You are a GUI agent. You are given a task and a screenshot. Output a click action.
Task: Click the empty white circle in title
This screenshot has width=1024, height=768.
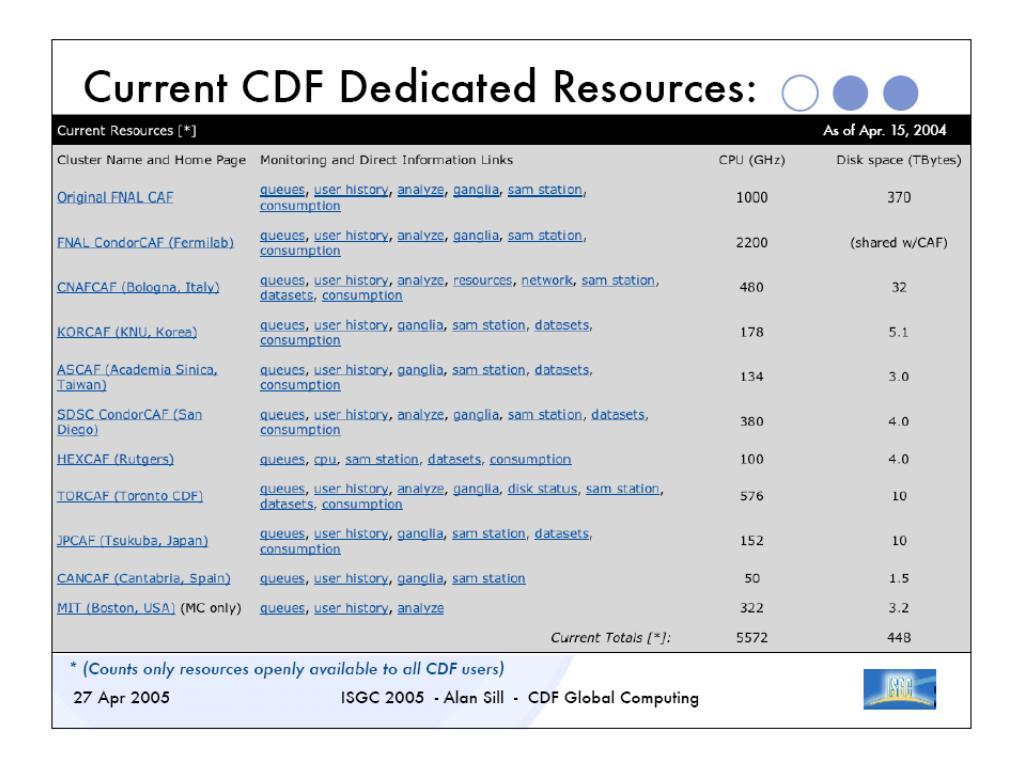click(799, 93)
